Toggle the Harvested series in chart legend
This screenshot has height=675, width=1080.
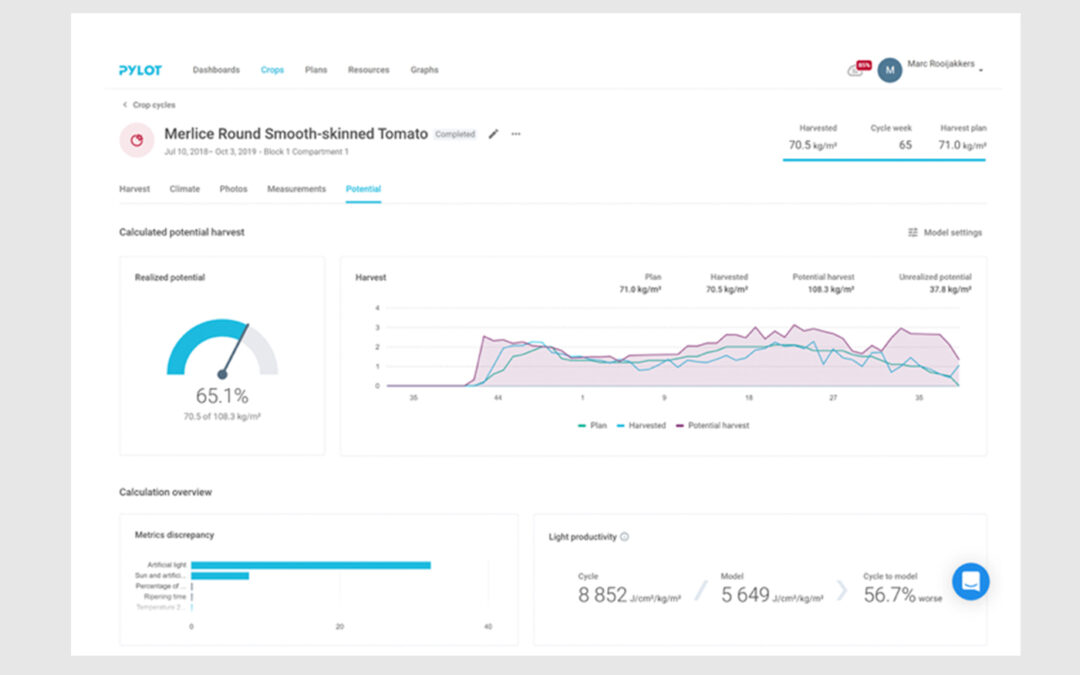coord(641,426)
